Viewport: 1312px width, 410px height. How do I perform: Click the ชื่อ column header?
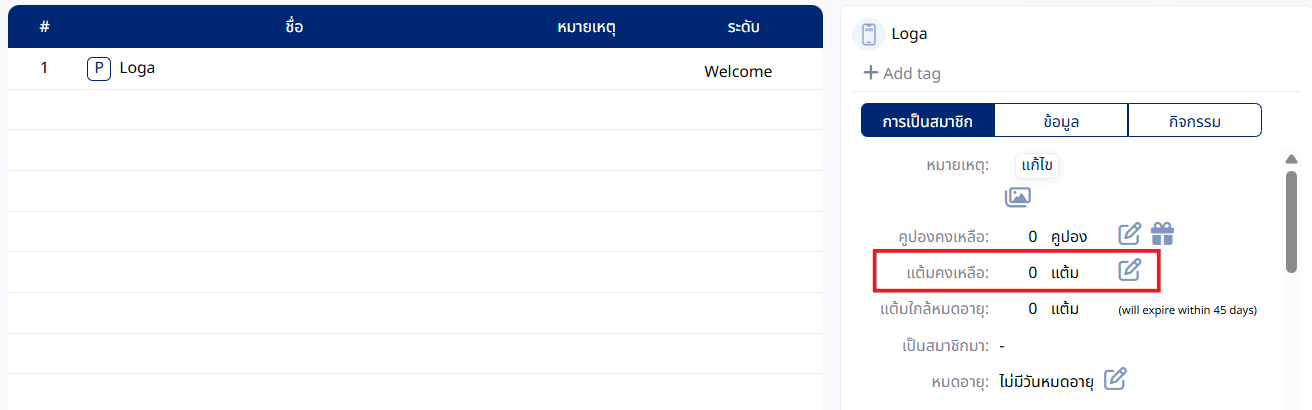294,27
